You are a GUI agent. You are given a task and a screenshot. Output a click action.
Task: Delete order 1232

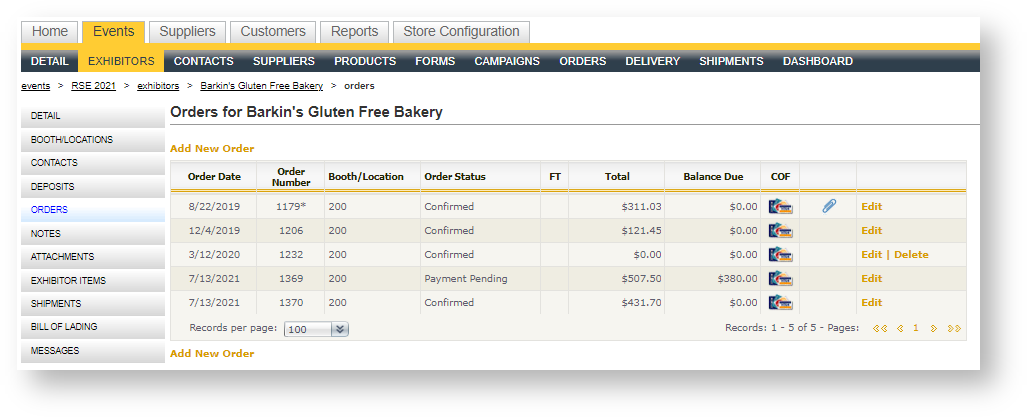910,255
